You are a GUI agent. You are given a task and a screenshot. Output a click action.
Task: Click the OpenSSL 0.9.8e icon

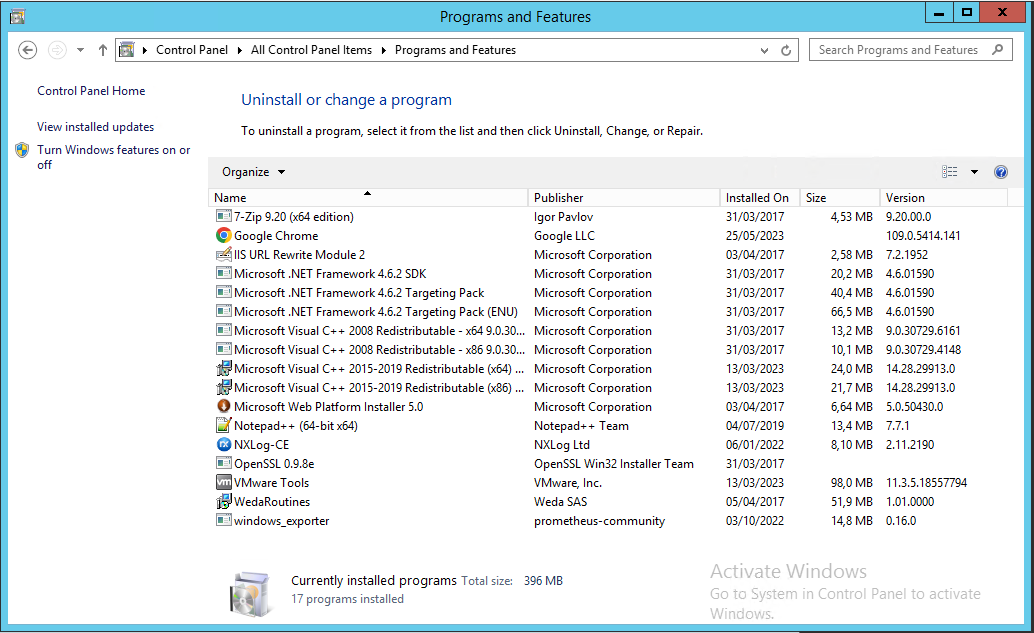224,464
